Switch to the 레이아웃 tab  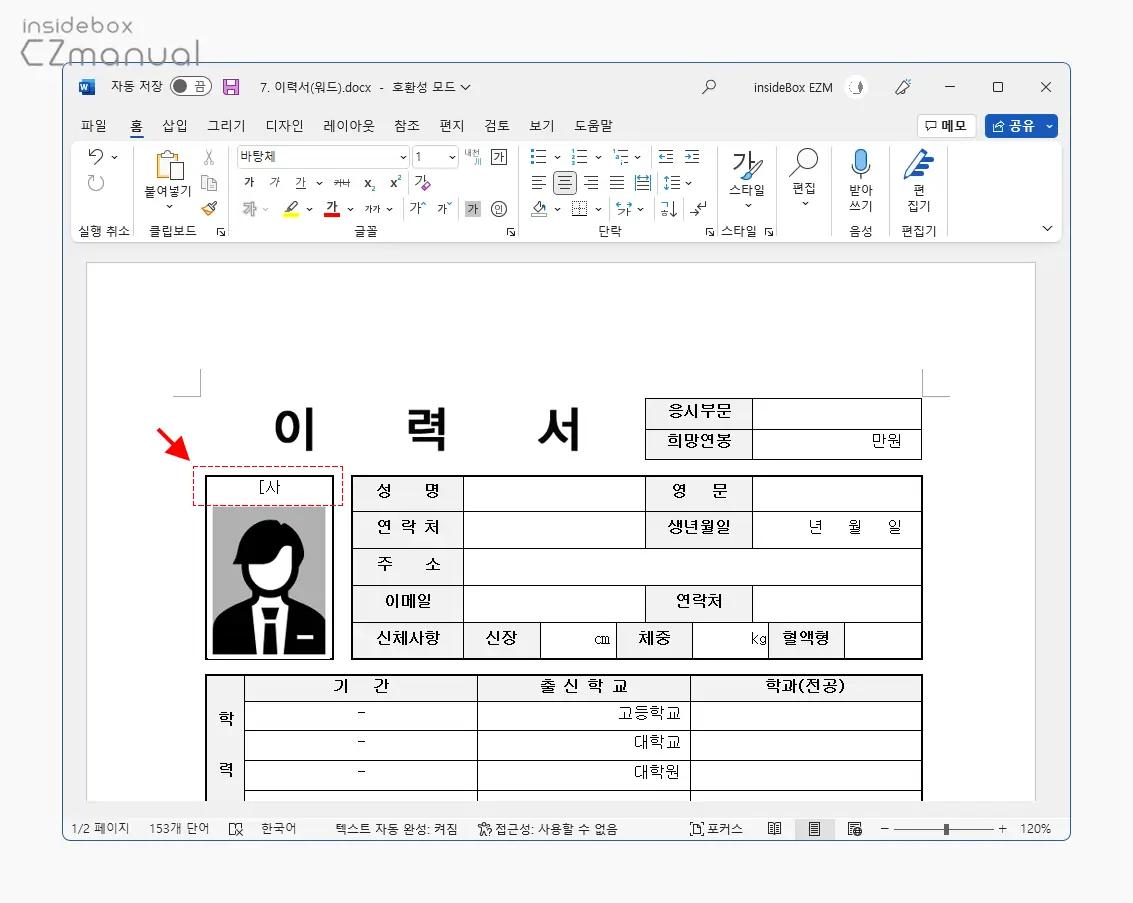coord(349,126)
